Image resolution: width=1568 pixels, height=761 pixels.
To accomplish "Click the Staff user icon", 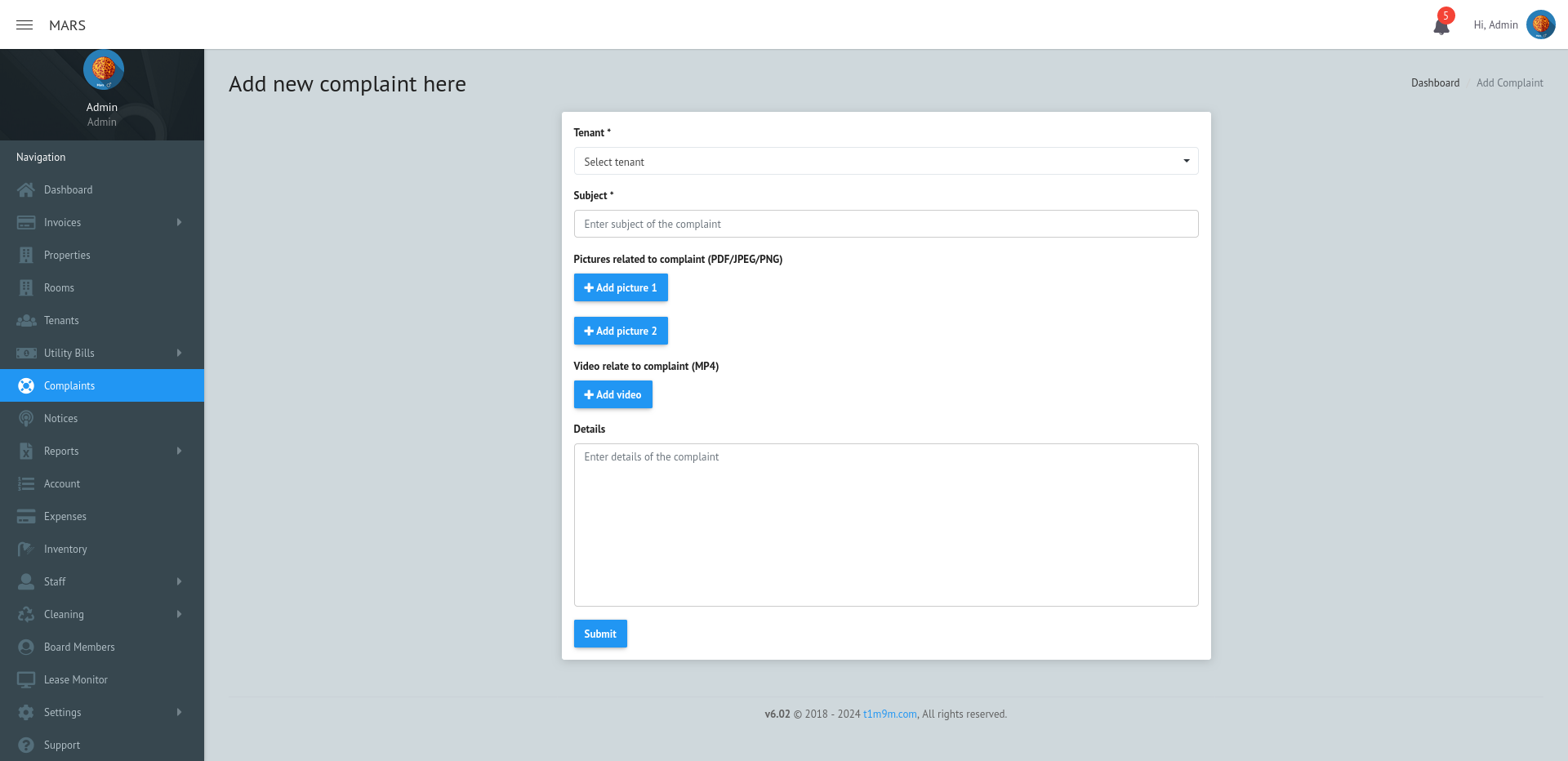I will 26,581.
